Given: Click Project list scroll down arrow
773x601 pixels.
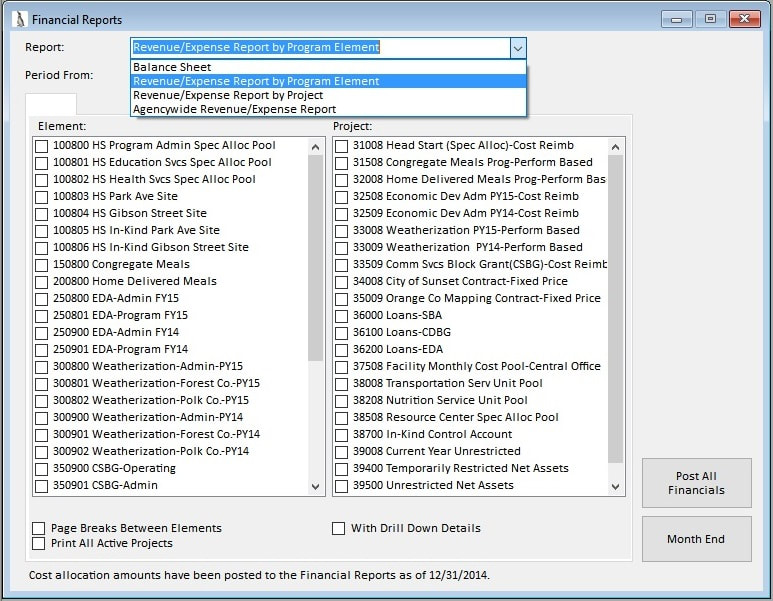Looking at the screenshot, I should (615, 487).
